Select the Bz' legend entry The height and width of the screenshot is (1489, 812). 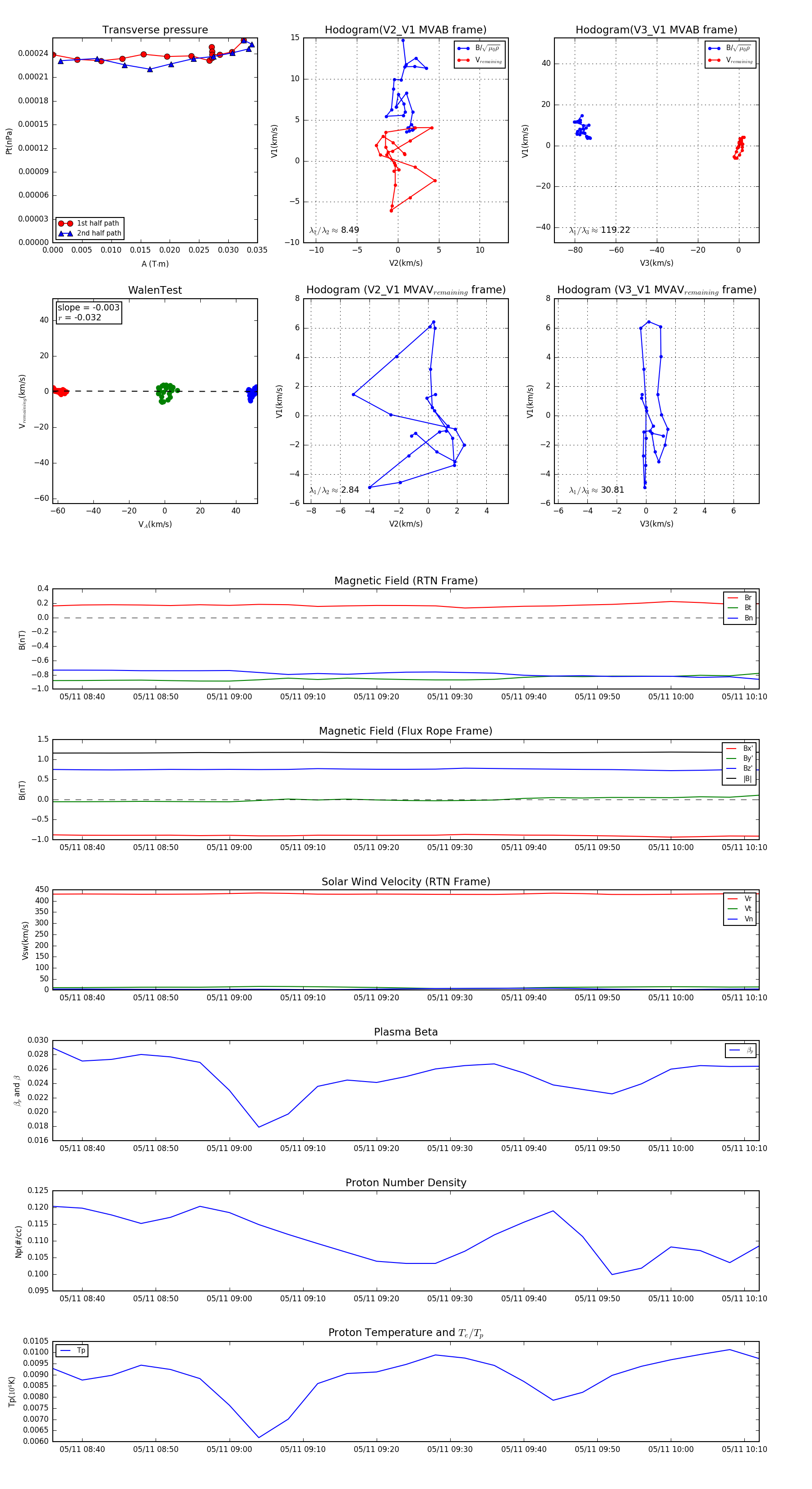pyautogui.click(x=740, y=768)
